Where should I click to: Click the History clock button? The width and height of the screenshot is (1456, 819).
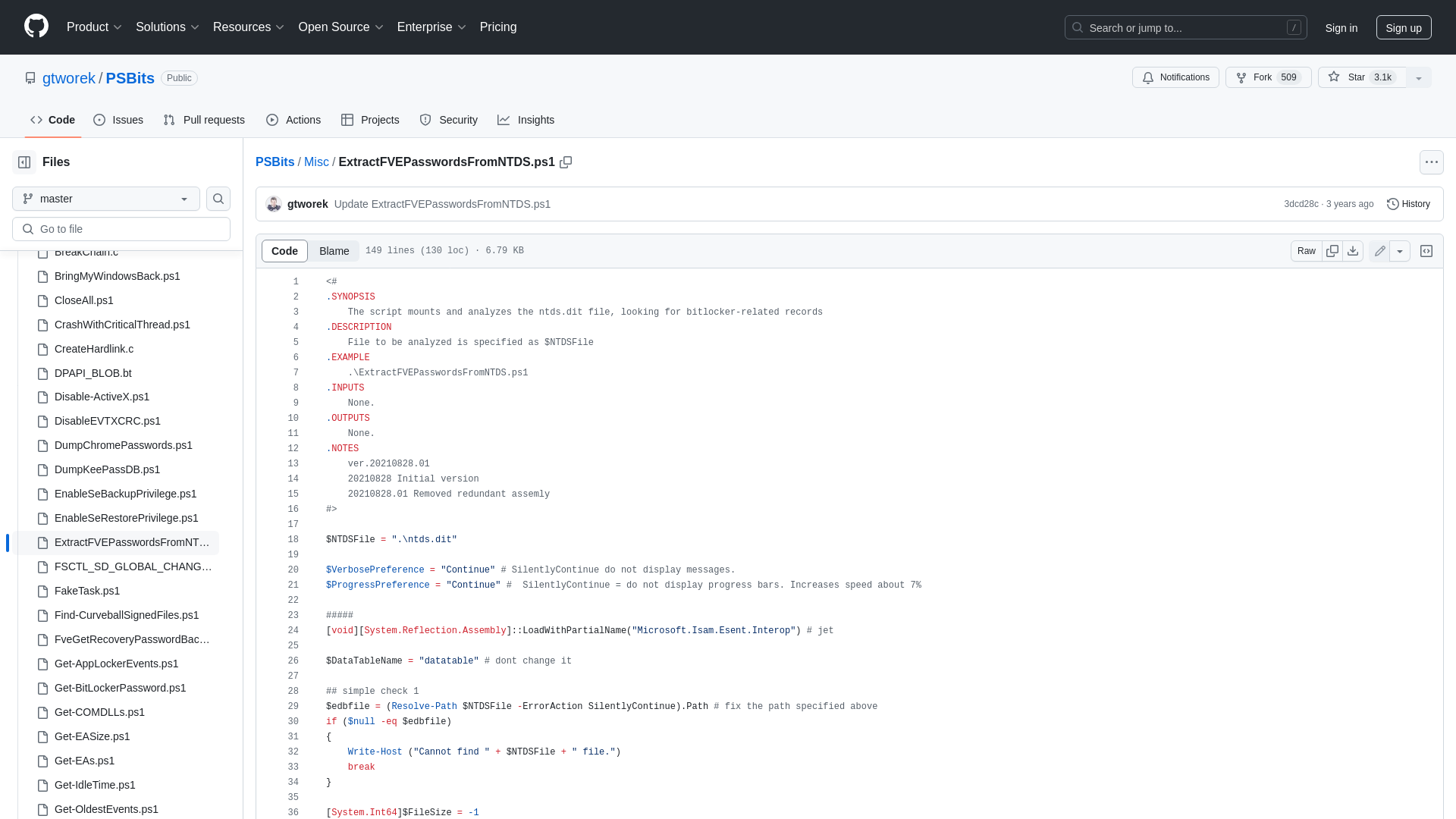[x=1408, y=204]
